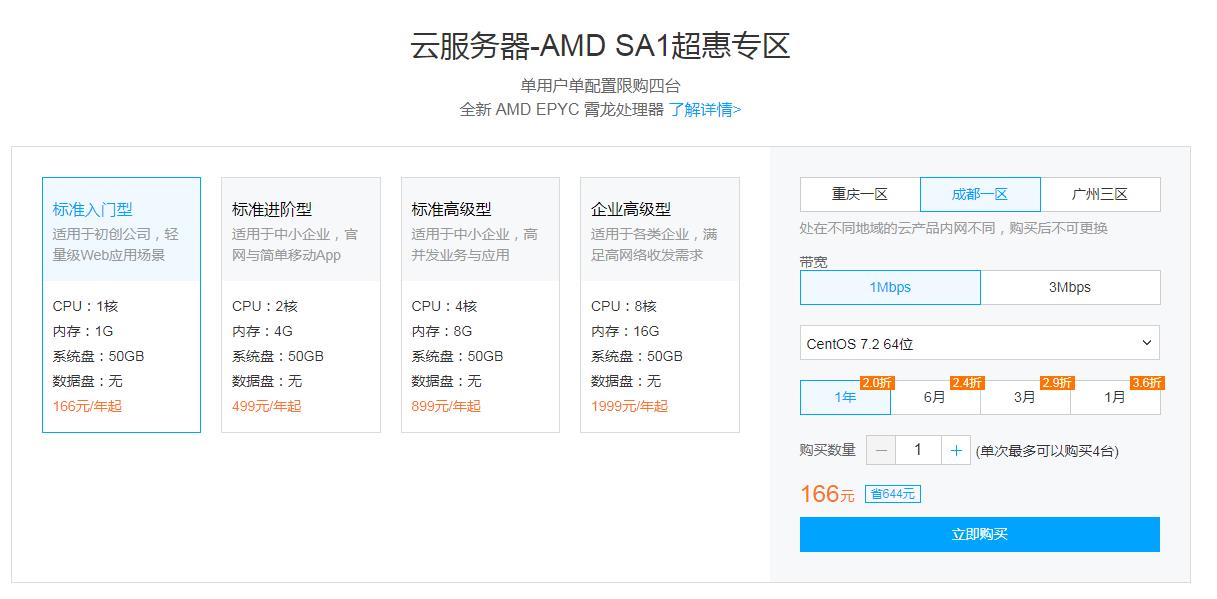Open the CentOS 7.2 64位 system dropdown
Image resolution: width=1217 pixels, height=599 pixels.
click(x=979, y=343)
